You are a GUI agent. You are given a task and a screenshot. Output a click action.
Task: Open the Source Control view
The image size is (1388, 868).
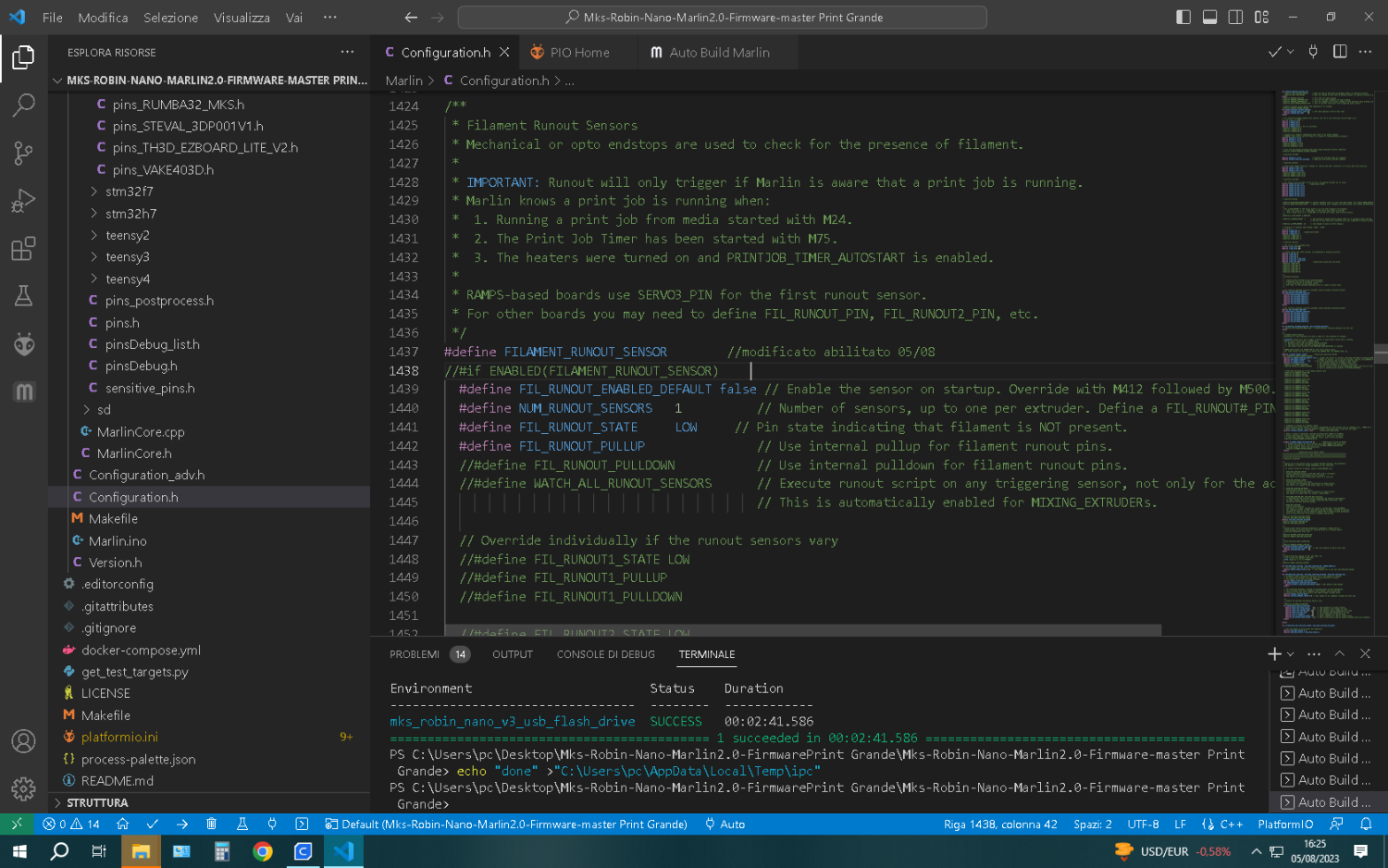[23, 153]
